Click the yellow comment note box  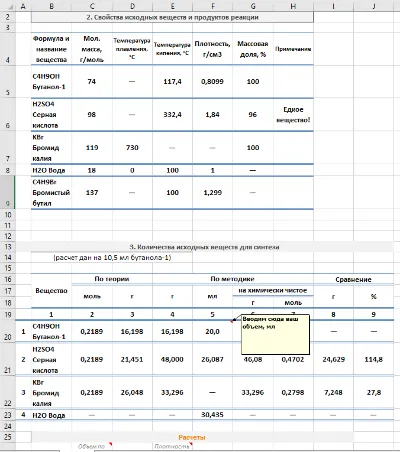[275, 334]
